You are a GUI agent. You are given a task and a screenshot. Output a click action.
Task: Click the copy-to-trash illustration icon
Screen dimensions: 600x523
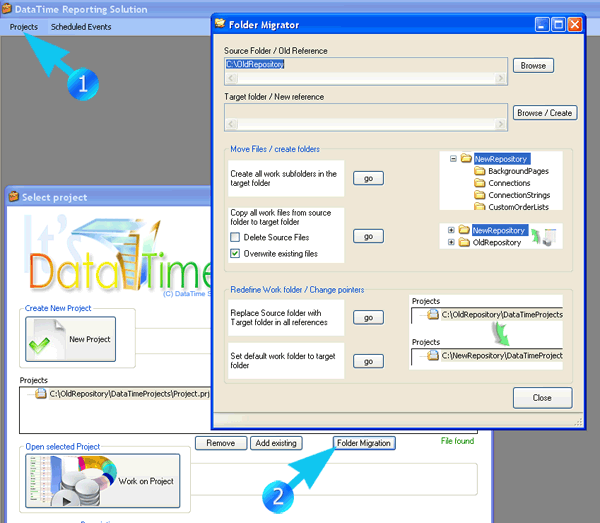click(543, 237)
